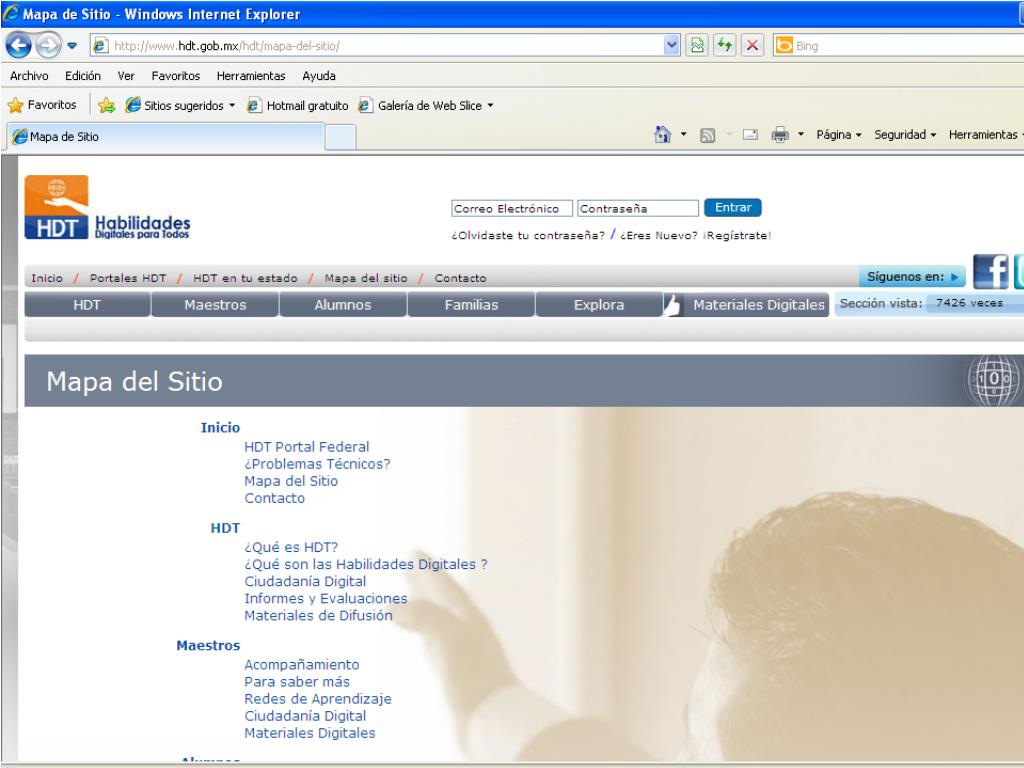Image resolution: width=1024 pixels, height=768 pixels.
Task: Select the Materiales Digitales menu tab
Action: 758,305
